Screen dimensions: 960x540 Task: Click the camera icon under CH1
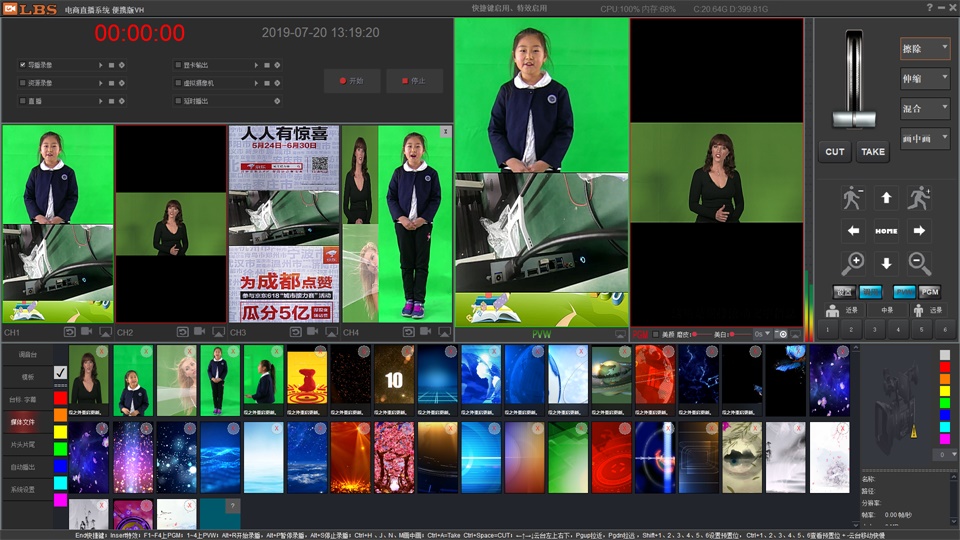point(87,331)
